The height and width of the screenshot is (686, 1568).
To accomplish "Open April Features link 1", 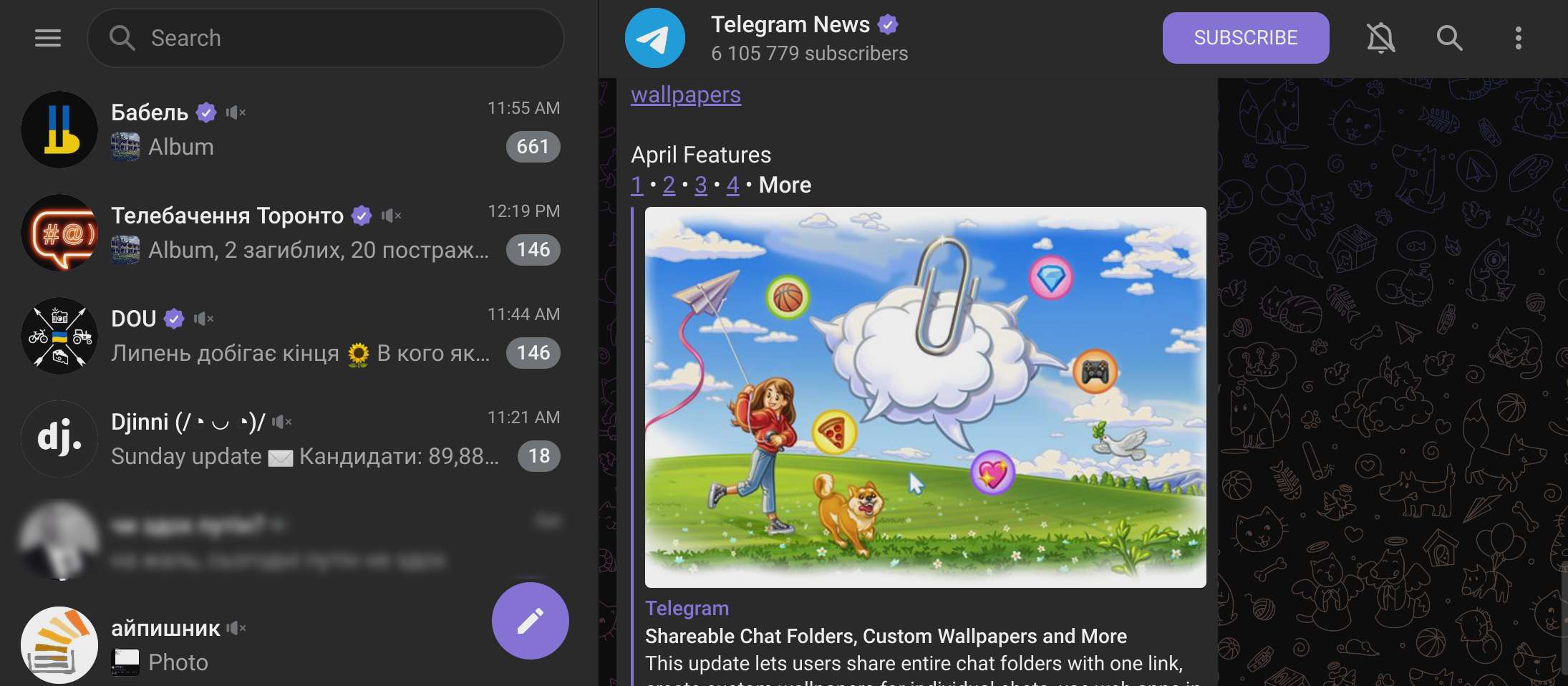I will click(637, 185).
